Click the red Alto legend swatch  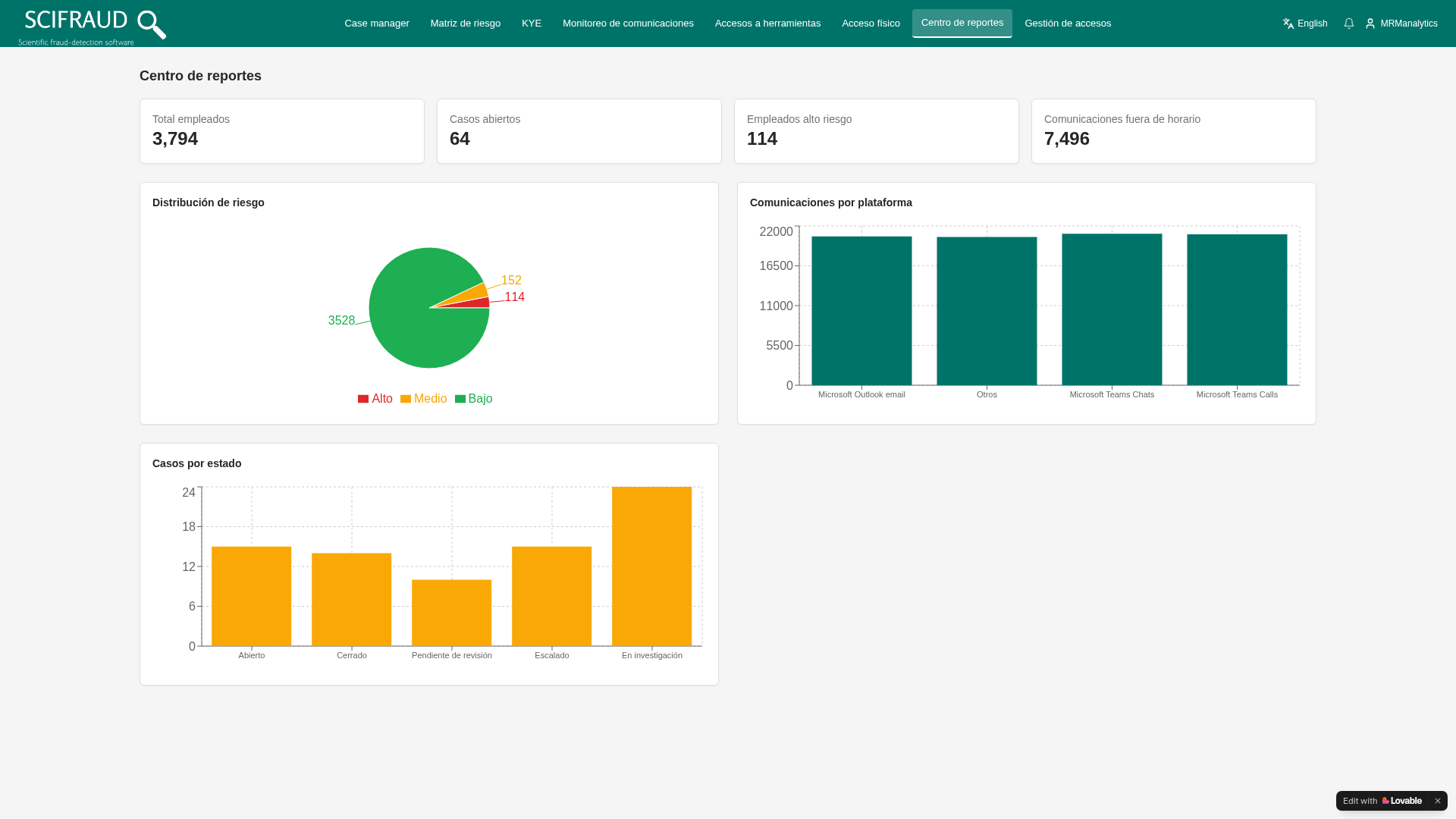coord(363,399)
